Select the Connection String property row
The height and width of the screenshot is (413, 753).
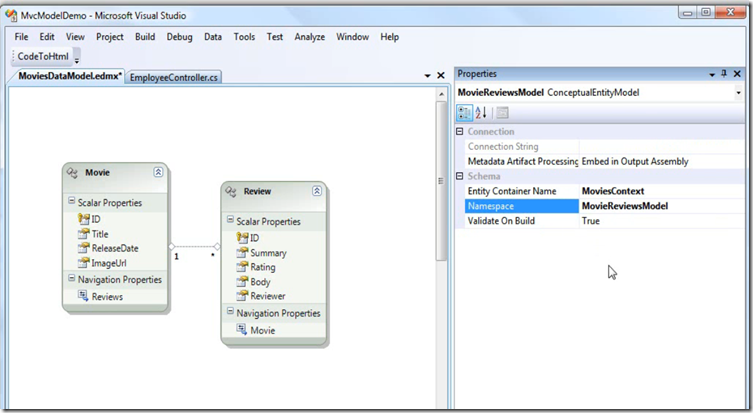pyautogui.click(x=604, y=146)
